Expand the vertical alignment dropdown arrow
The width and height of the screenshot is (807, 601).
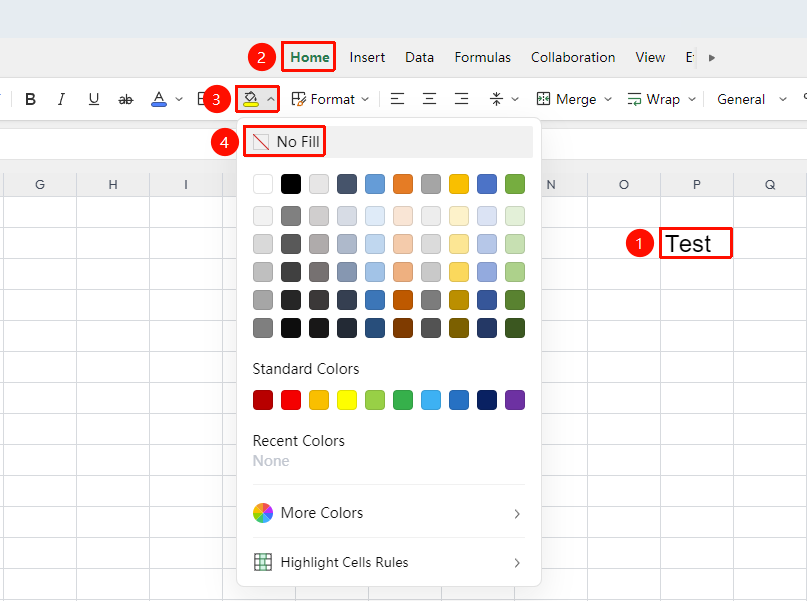(x=515, y=99)
